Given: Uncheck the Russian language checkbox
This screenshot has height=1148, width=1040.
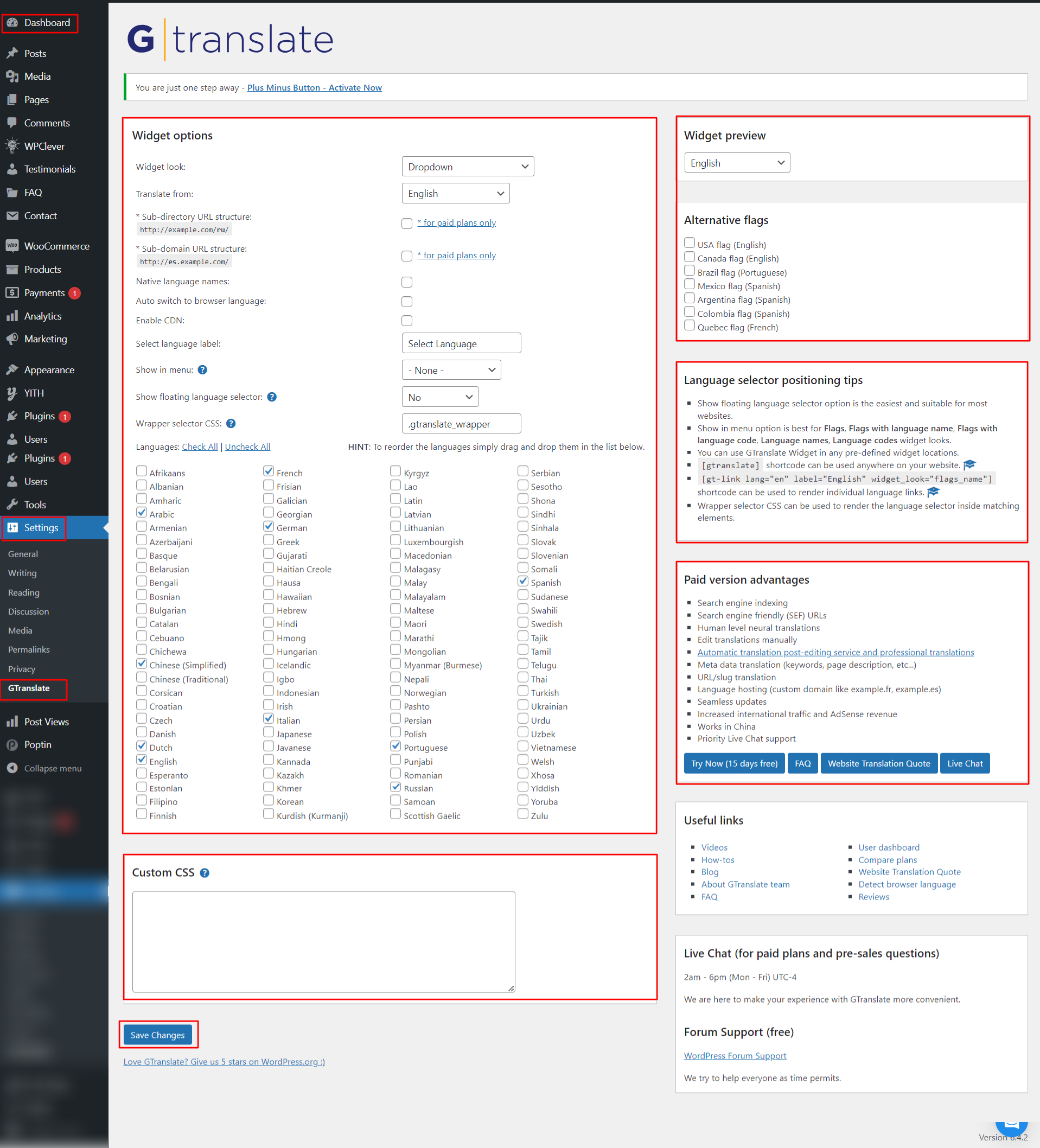Looking at the screenshot, I should [x=396, y=787].
